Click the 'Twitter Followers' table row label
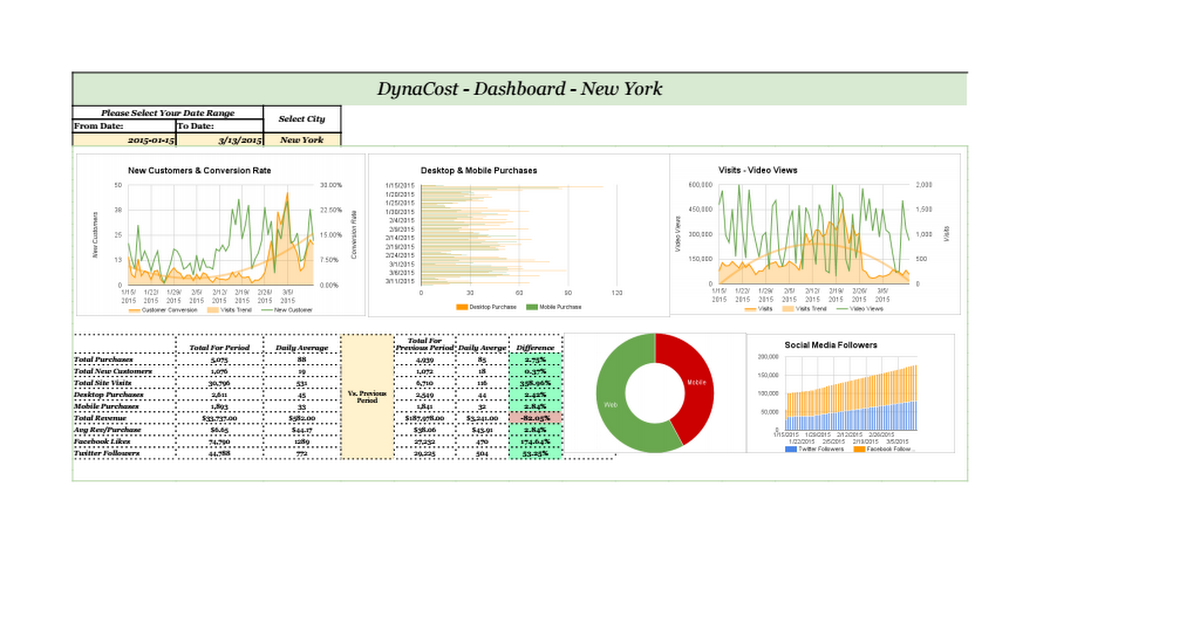 pos(106,453)
